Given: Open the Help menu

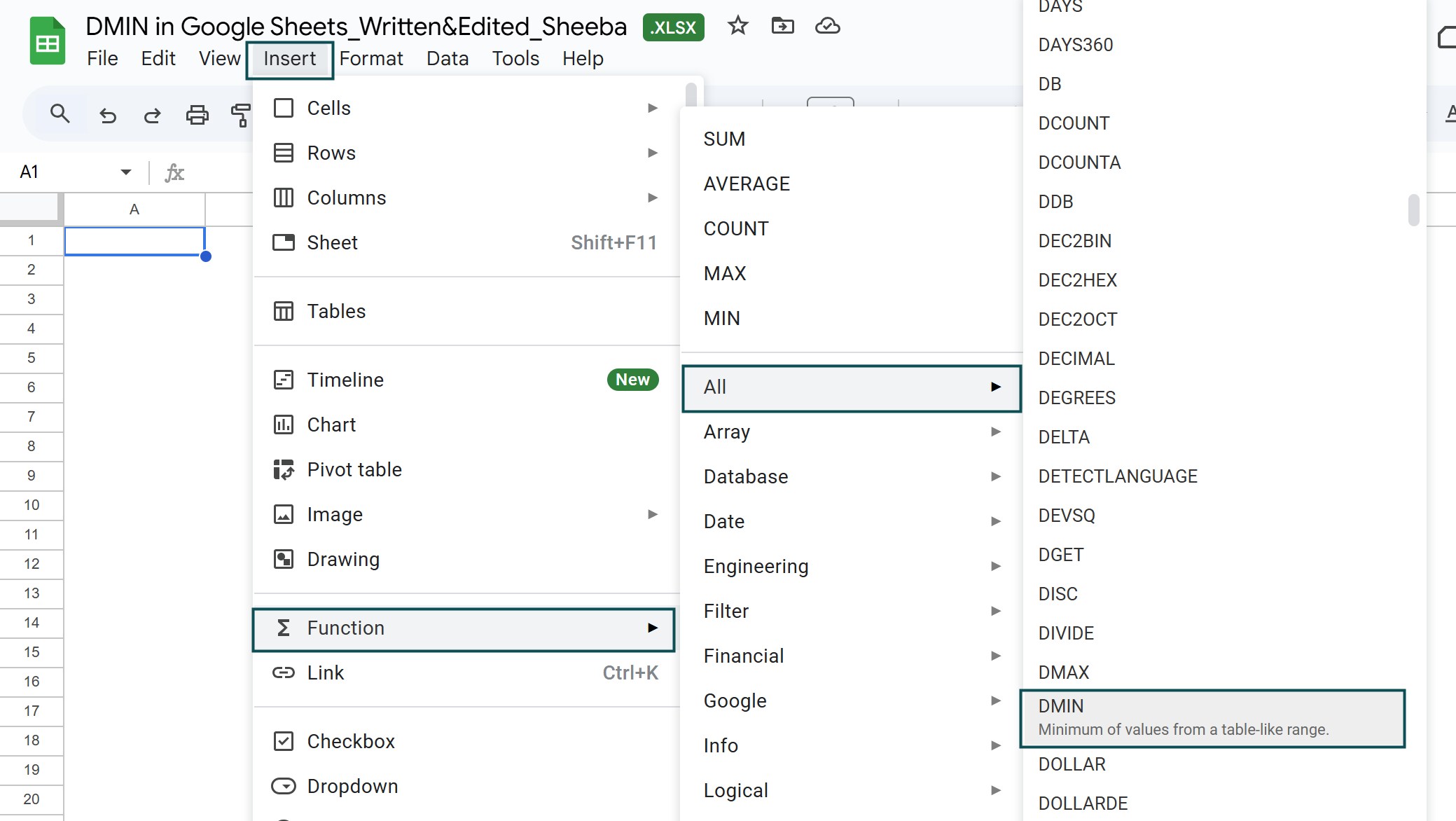Looking at the screenshot, I should 583,59.
